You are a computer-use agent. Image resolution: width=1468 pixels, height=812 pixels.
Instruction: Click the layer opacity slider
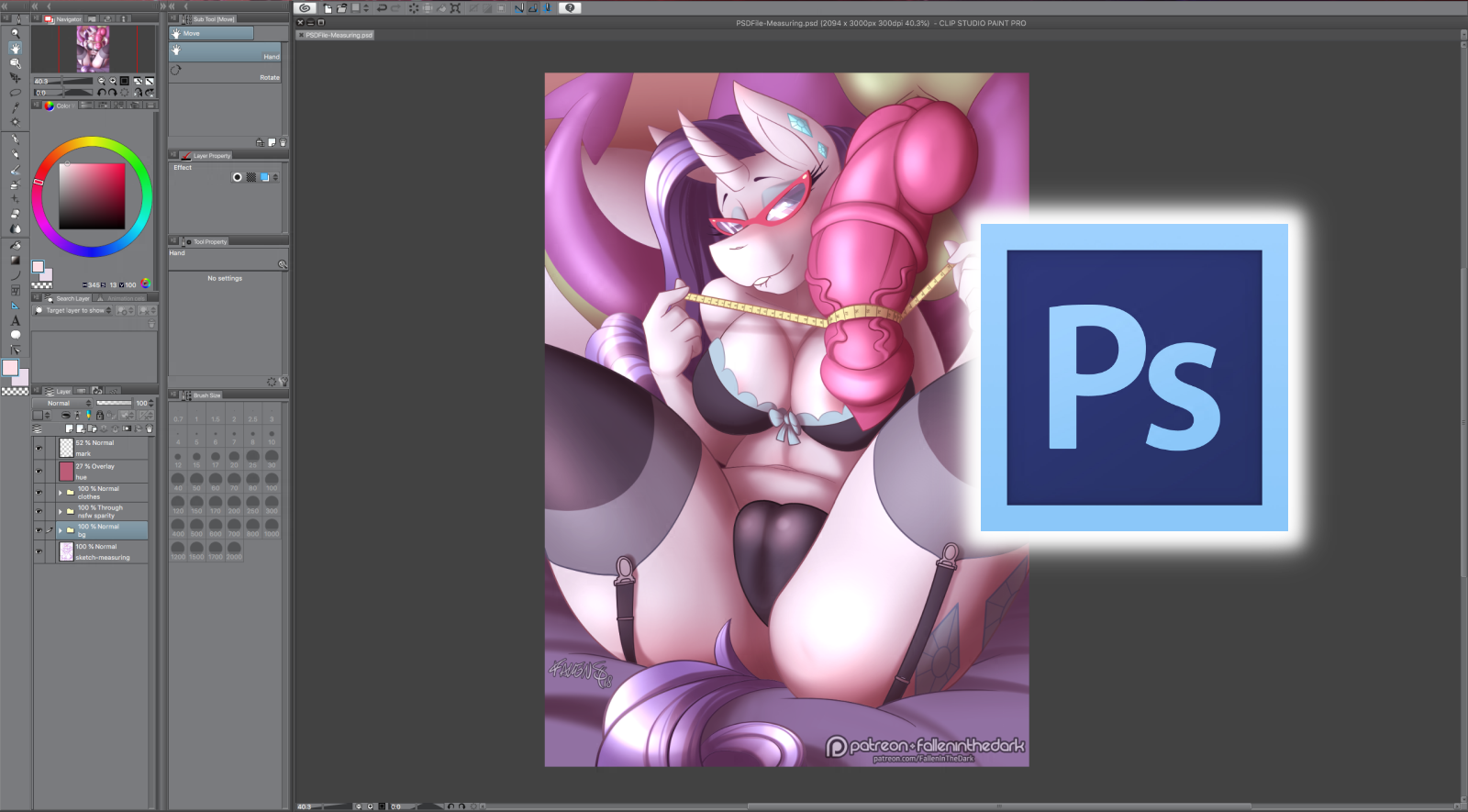pyautogui.click(x=115, y=403)
